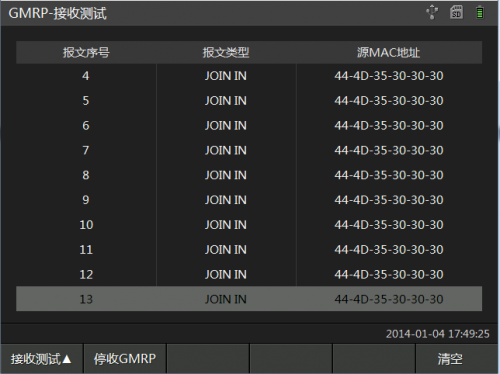Click the 清空 button to clear list
The image size is (500, 374).
[x=457, y=359]
